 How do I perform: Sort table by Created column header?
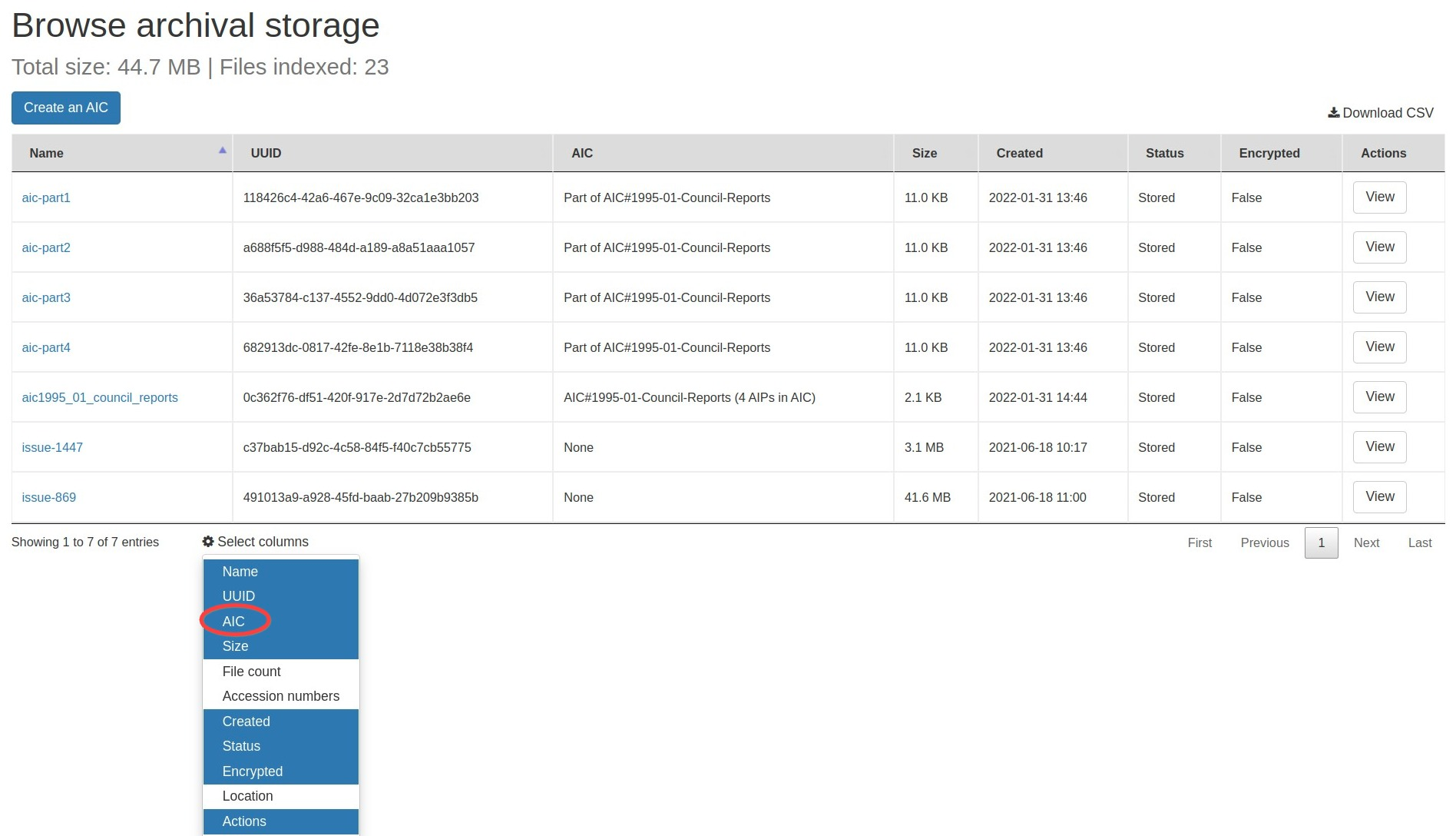(x=1019, y=153)
